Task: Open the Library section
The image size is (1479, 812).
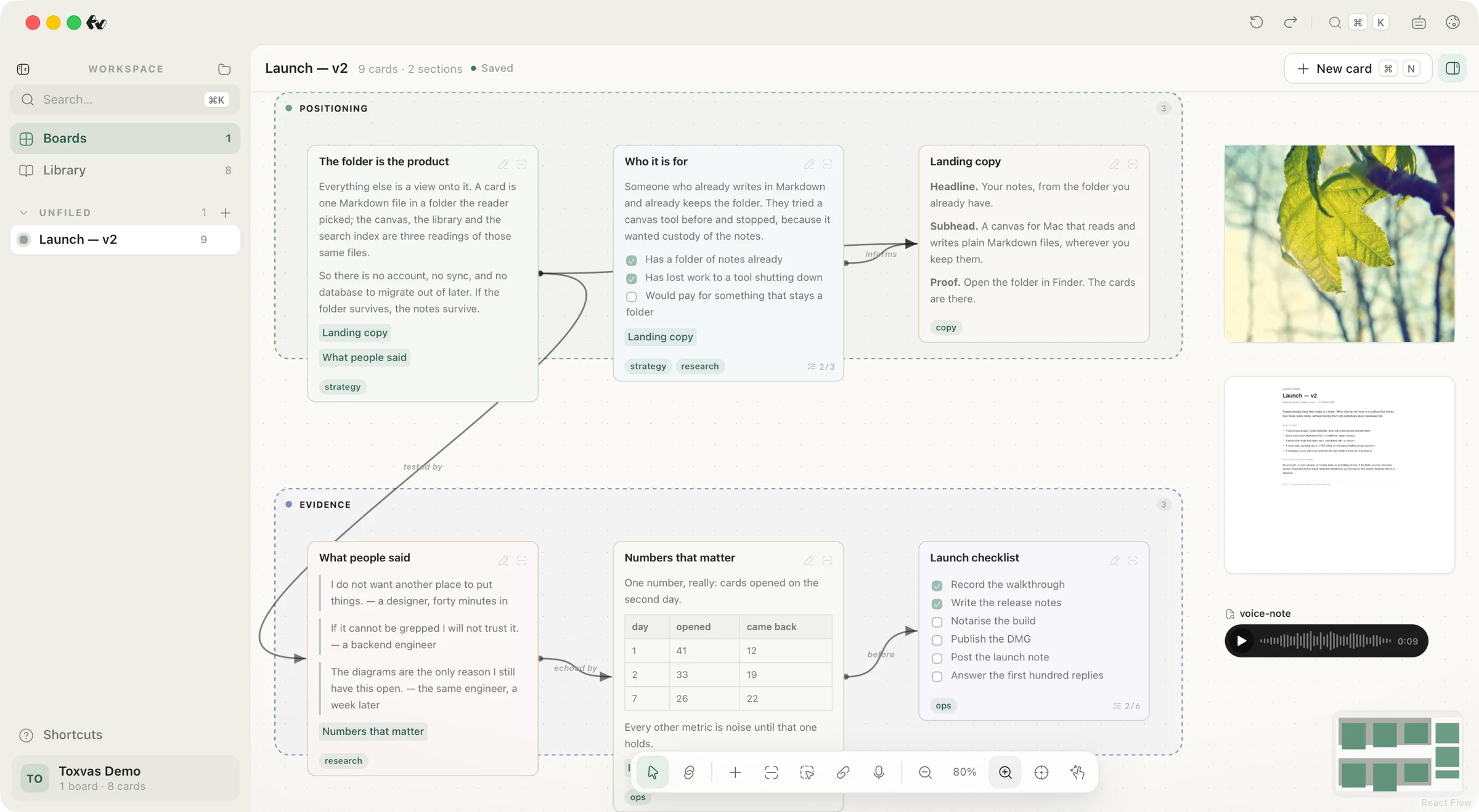Action: pos(125,170)
